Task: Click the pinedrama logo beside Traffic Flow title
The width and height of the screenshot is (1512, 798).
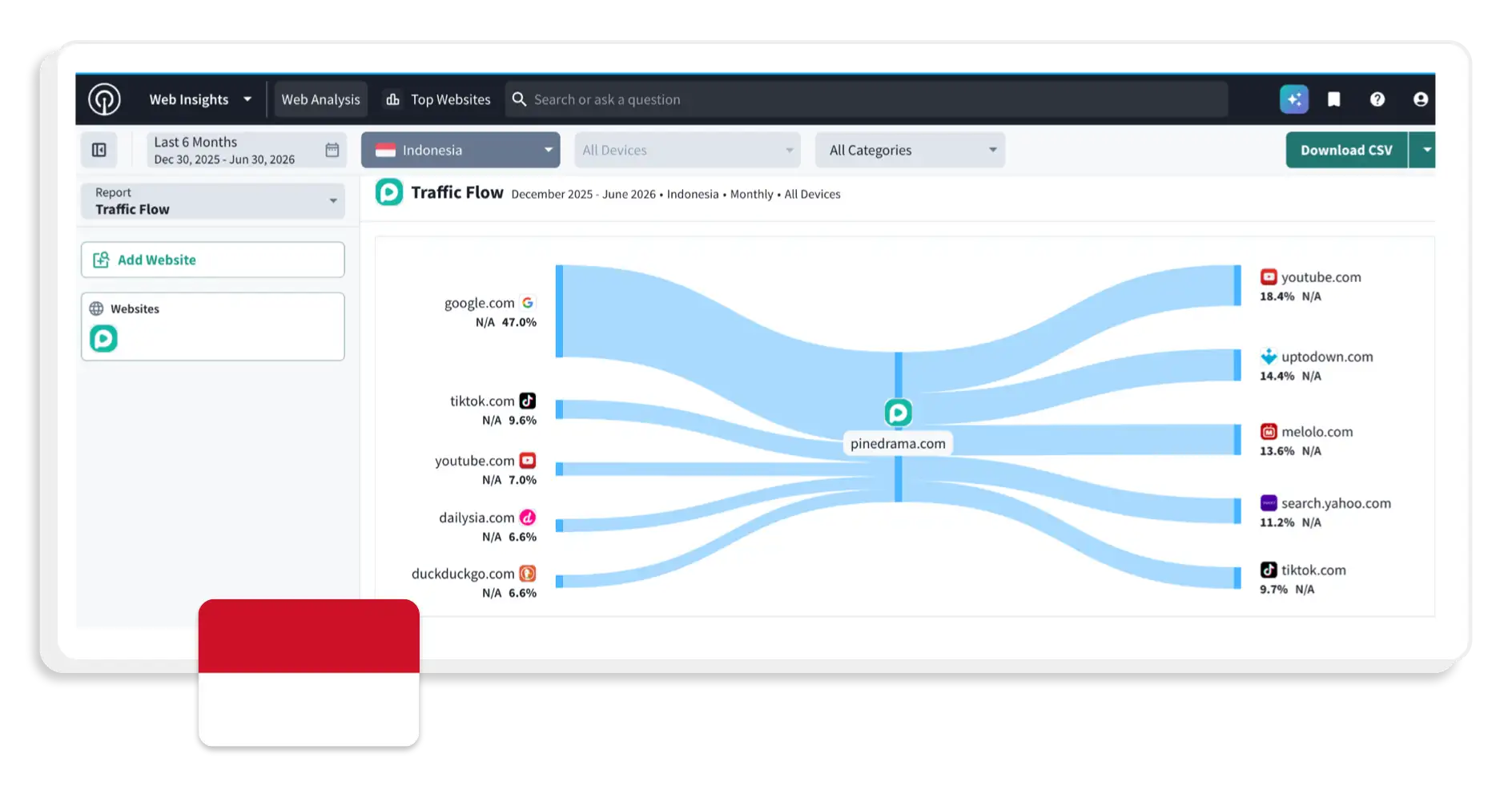Action: click(389, 192)
